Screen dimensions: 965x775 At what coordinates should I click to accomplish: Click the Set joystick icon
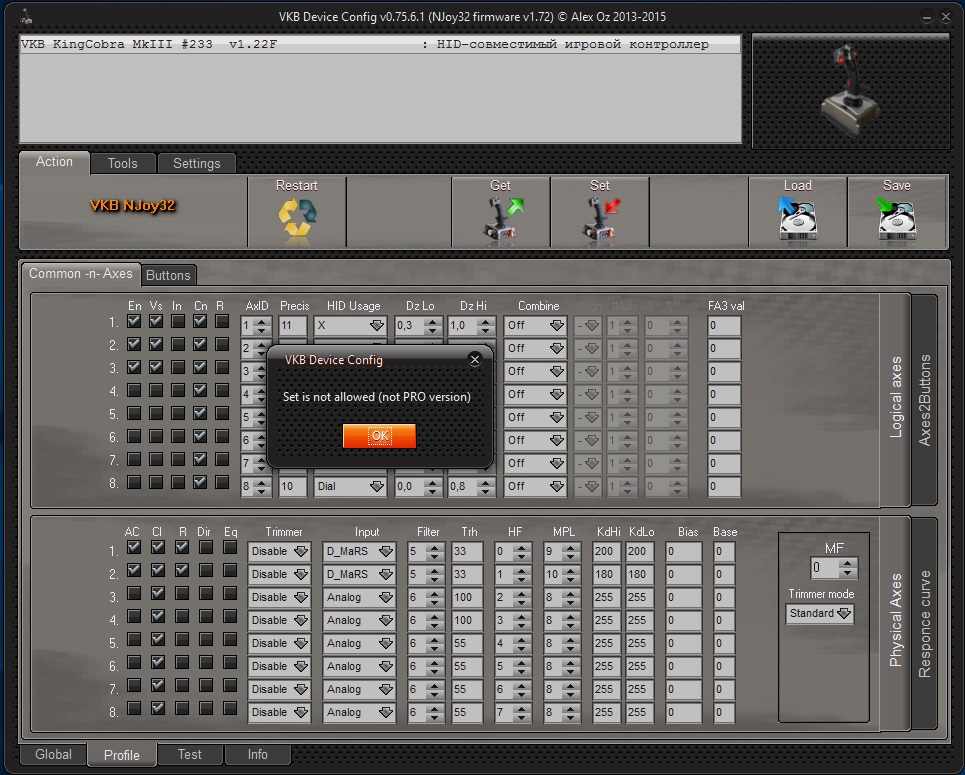point(599,220)
